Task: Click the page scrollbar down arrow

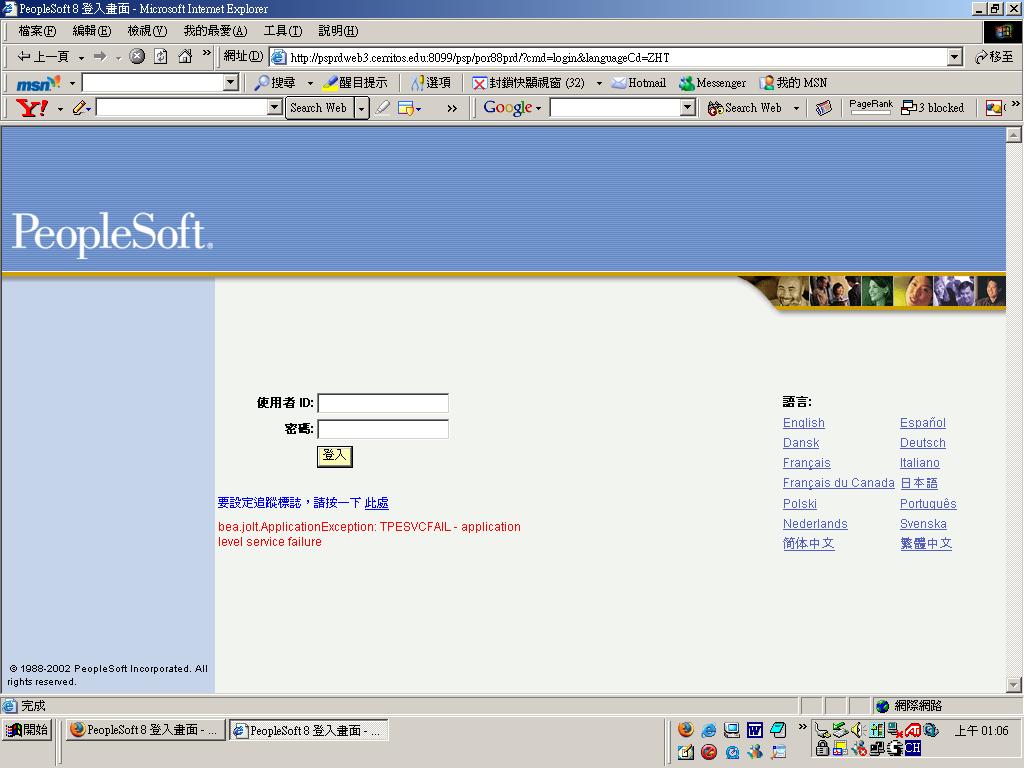Action: tap(1014, 685)
